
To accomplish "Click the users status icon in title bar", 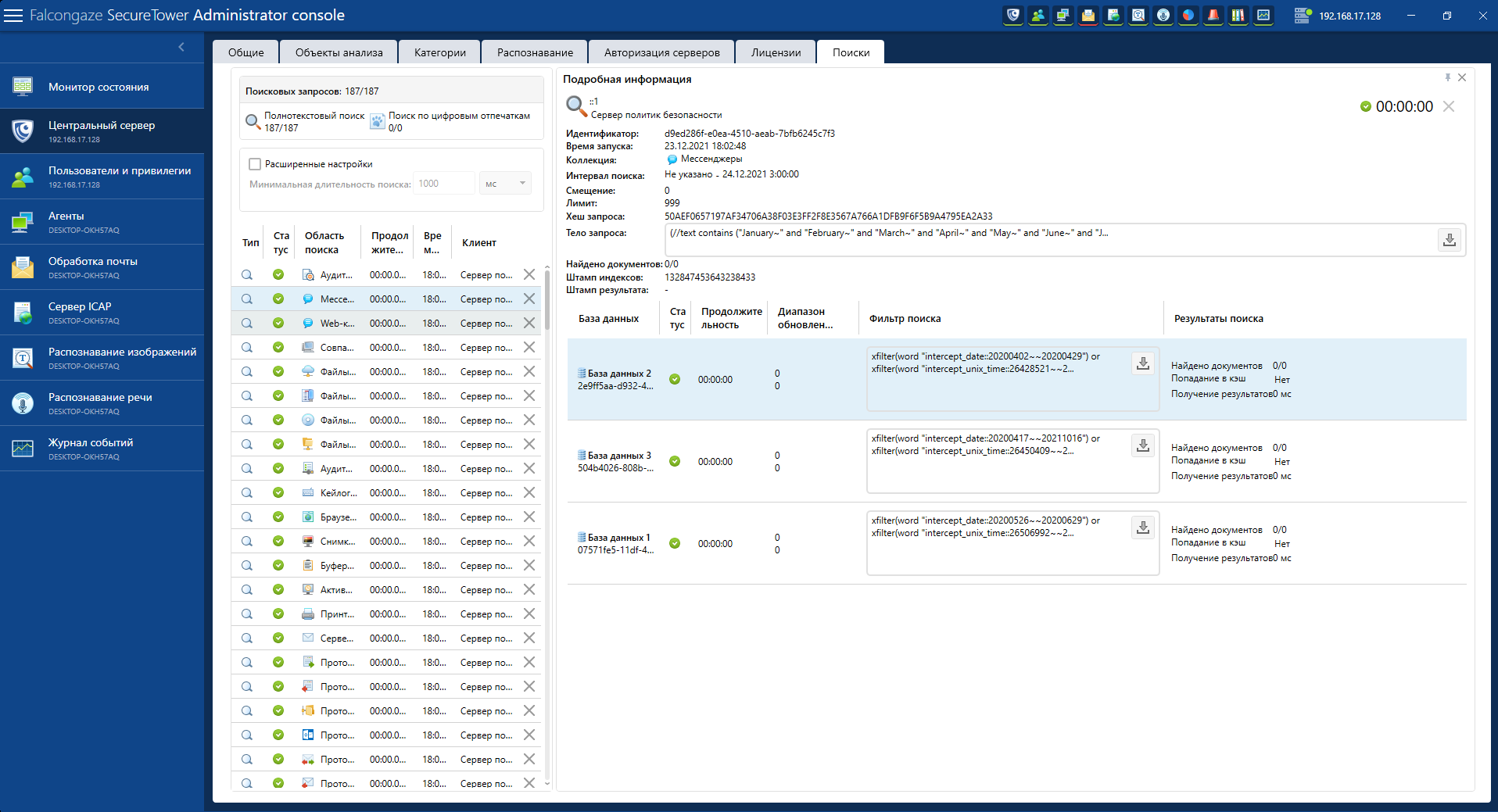I will point(1038,16).
